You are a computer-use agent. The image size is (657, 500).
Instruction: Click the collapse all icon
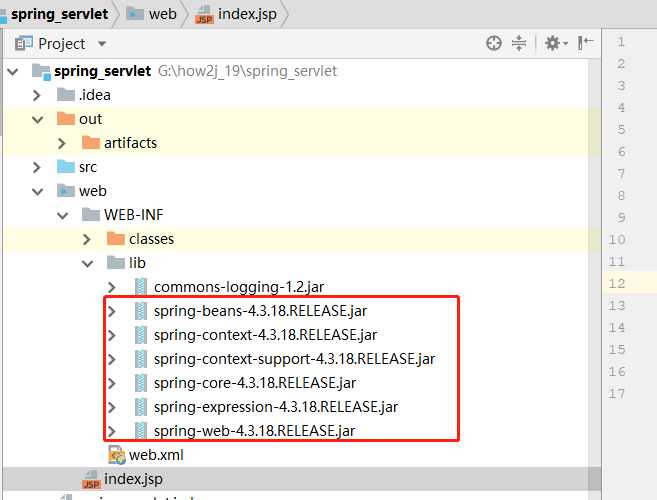pos(519,43)
